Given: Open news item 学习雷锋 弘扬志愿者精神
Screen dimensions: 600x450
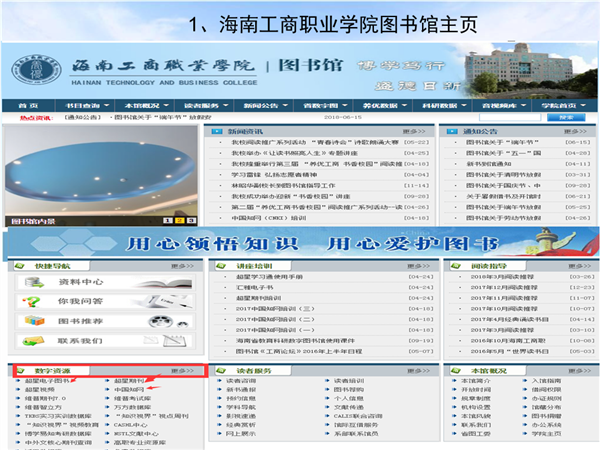Looking at the screenshot, I should (274, 174).
